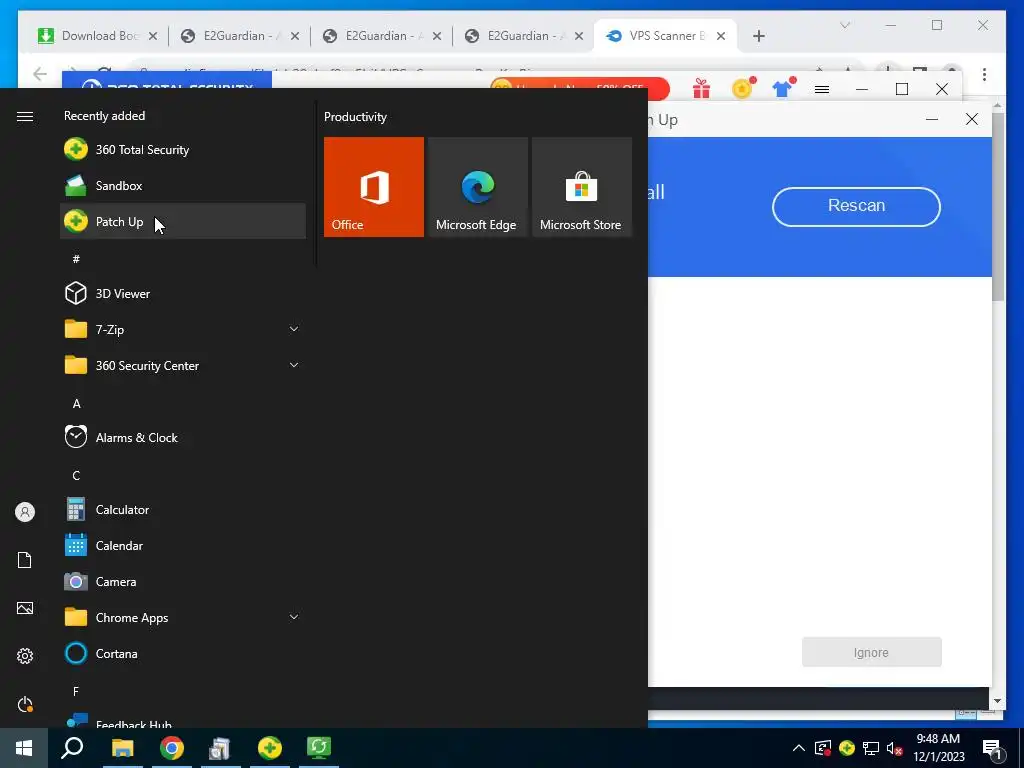Open Chrome tab search dropdown

844,25
